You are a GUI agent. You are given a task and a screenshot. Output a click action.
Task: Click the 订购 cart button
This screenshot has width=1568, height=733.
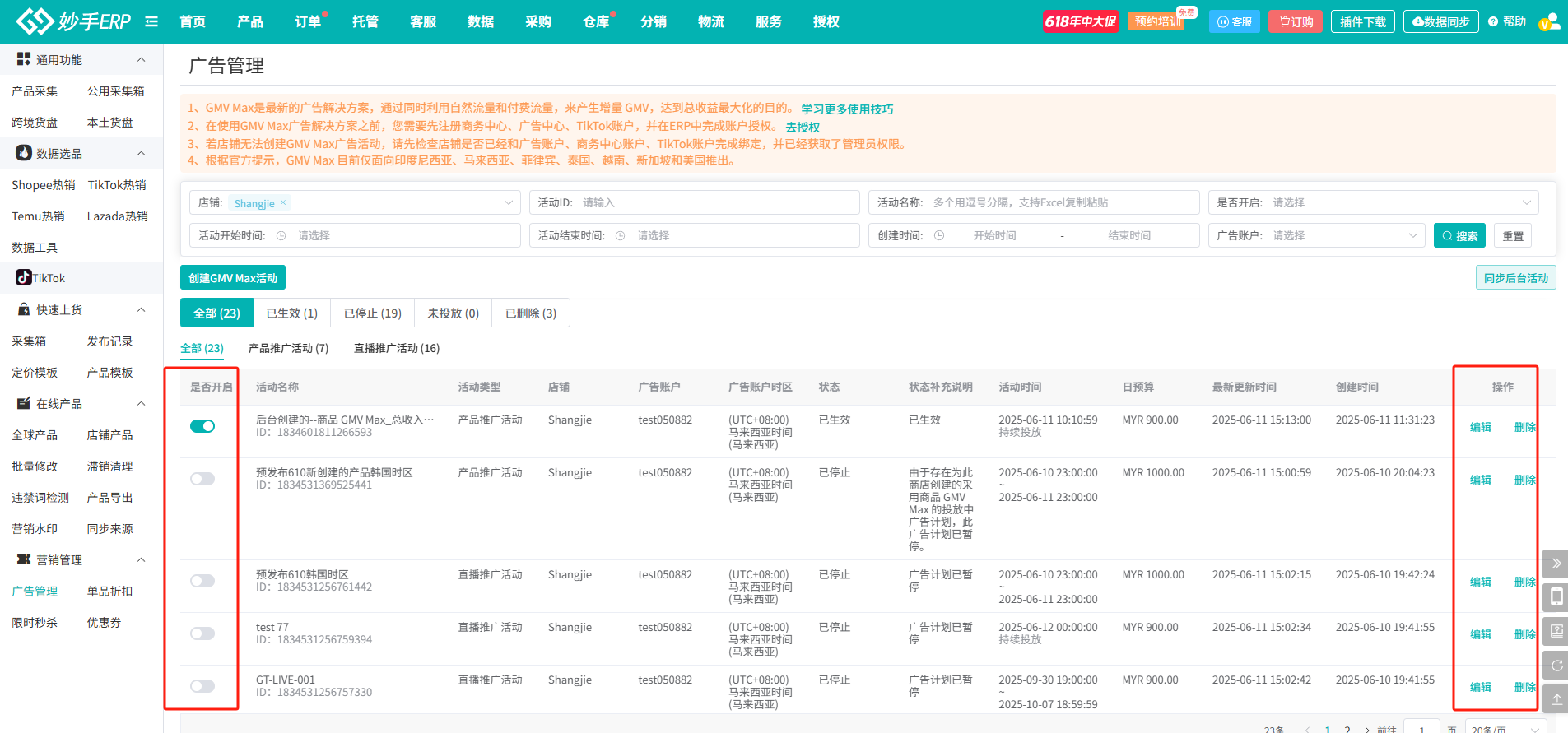click(x=1296, y=21)
